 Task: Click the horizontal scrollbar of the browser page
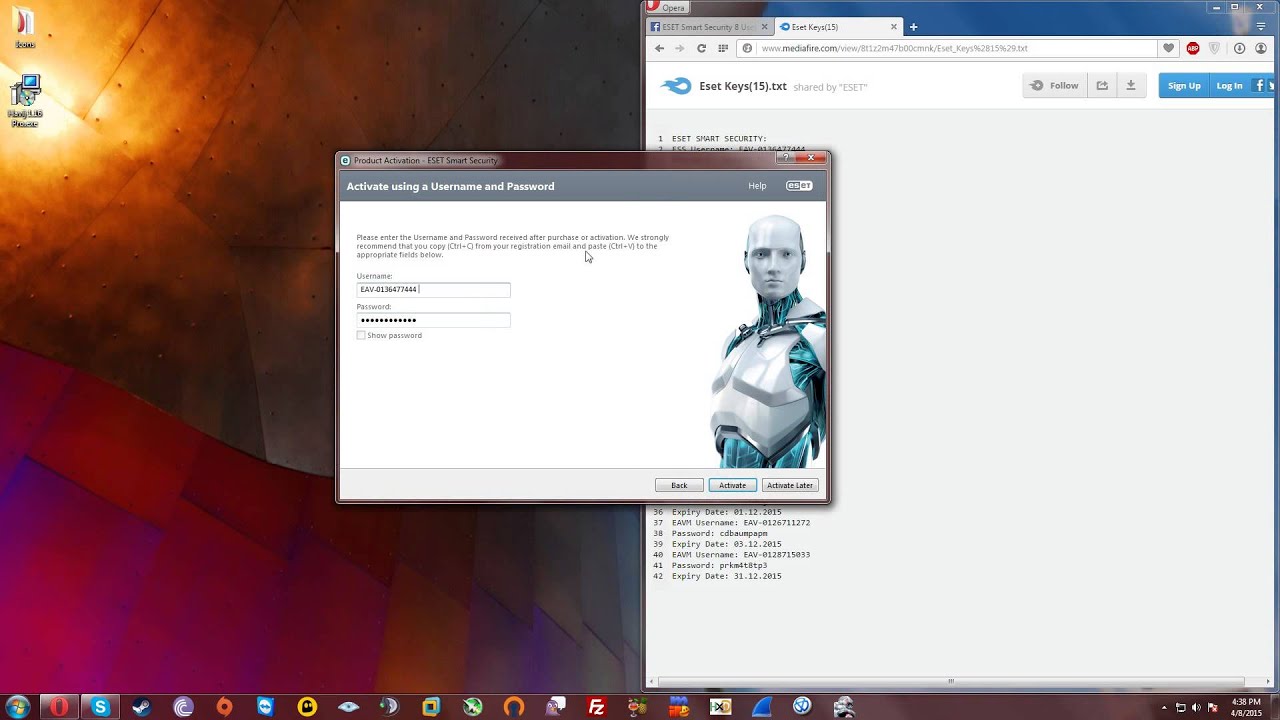pyautogui.click(x=950, y=681)
